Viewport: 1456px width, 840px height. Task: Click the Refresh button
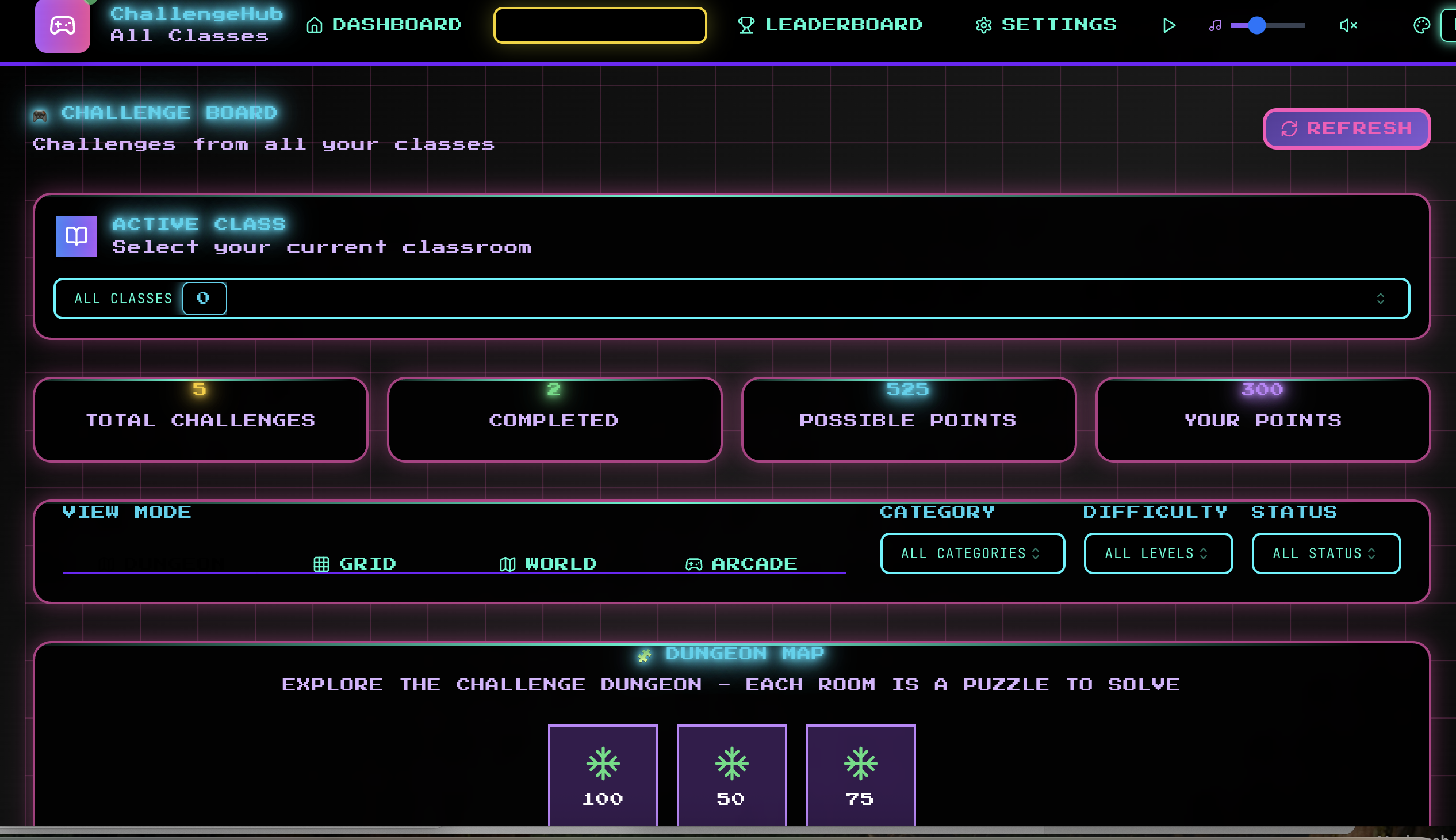(1346, 128)
